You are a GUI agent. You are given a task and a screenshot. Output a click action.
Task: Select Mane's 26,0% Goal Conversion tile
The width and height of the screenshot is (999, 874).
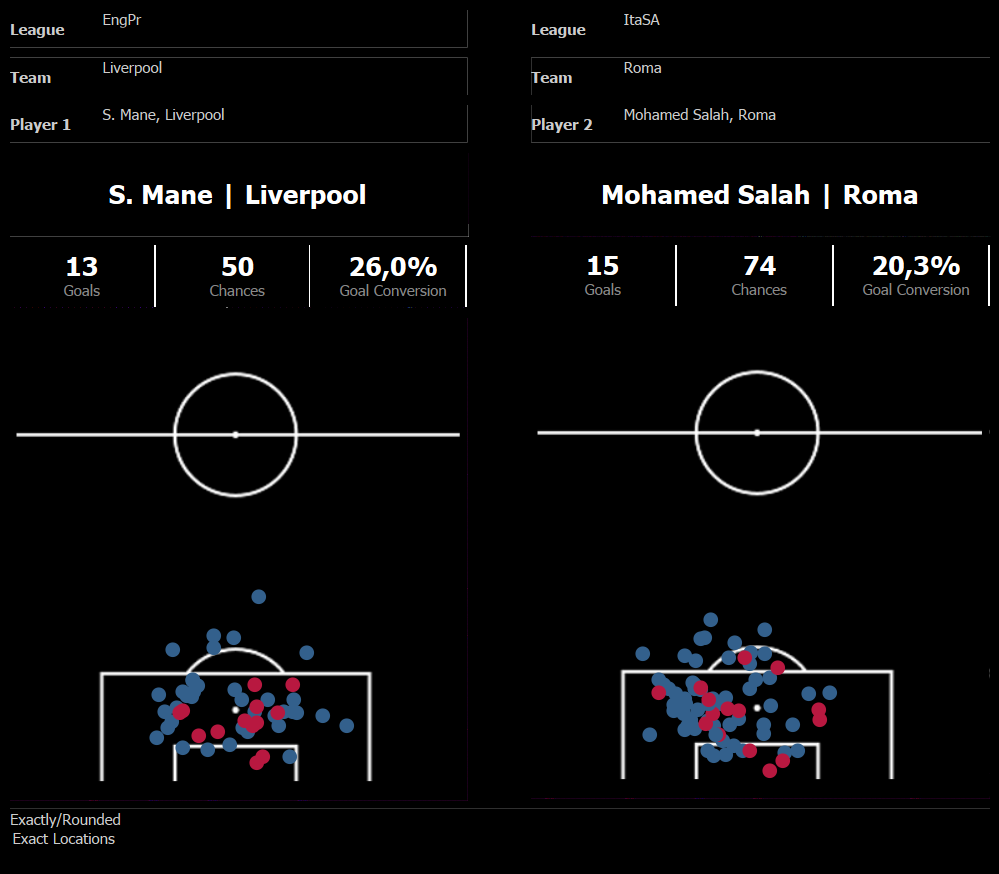click(x=392, y=276)
